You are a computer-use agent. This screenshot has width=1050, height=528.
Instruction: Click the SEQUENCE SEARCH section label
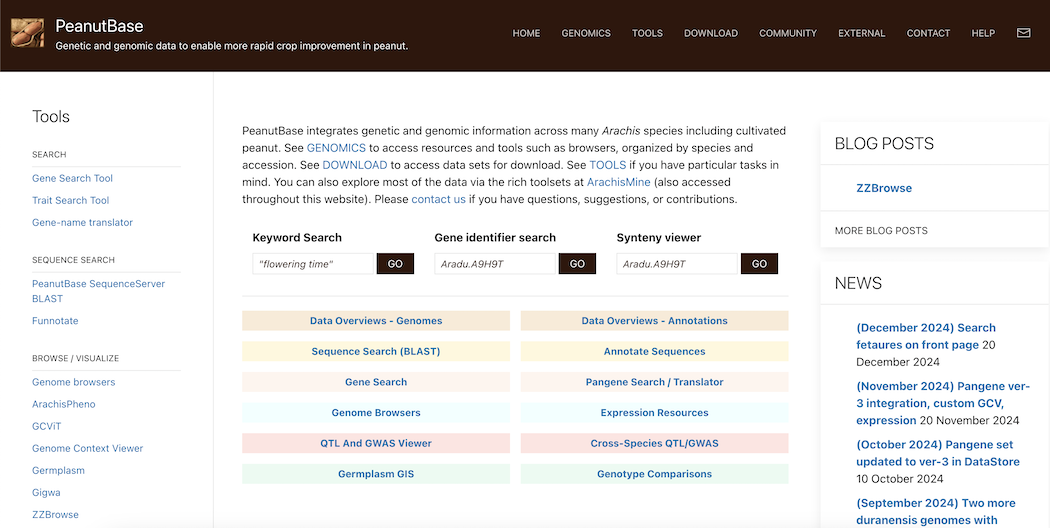click(74, 260)
